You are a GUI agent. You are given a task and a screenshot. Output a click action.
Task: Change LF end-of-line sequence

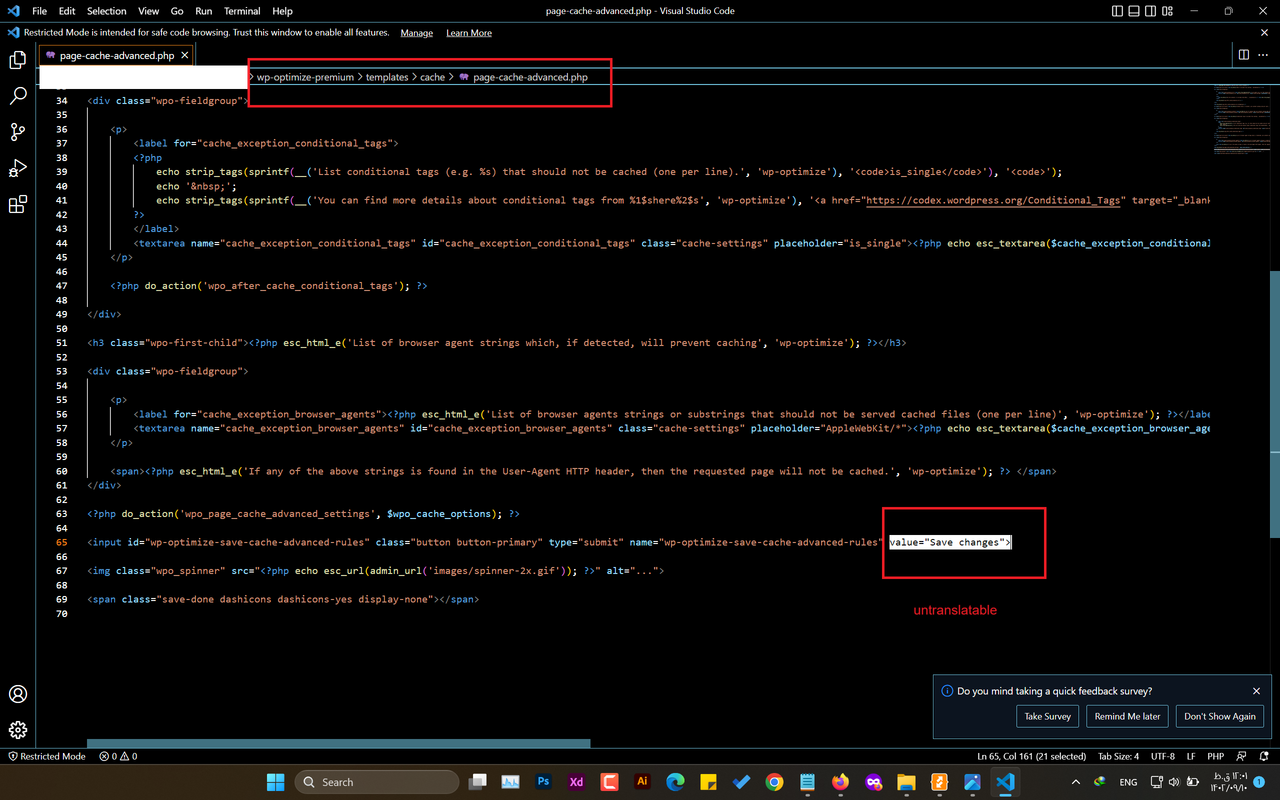1191,756
